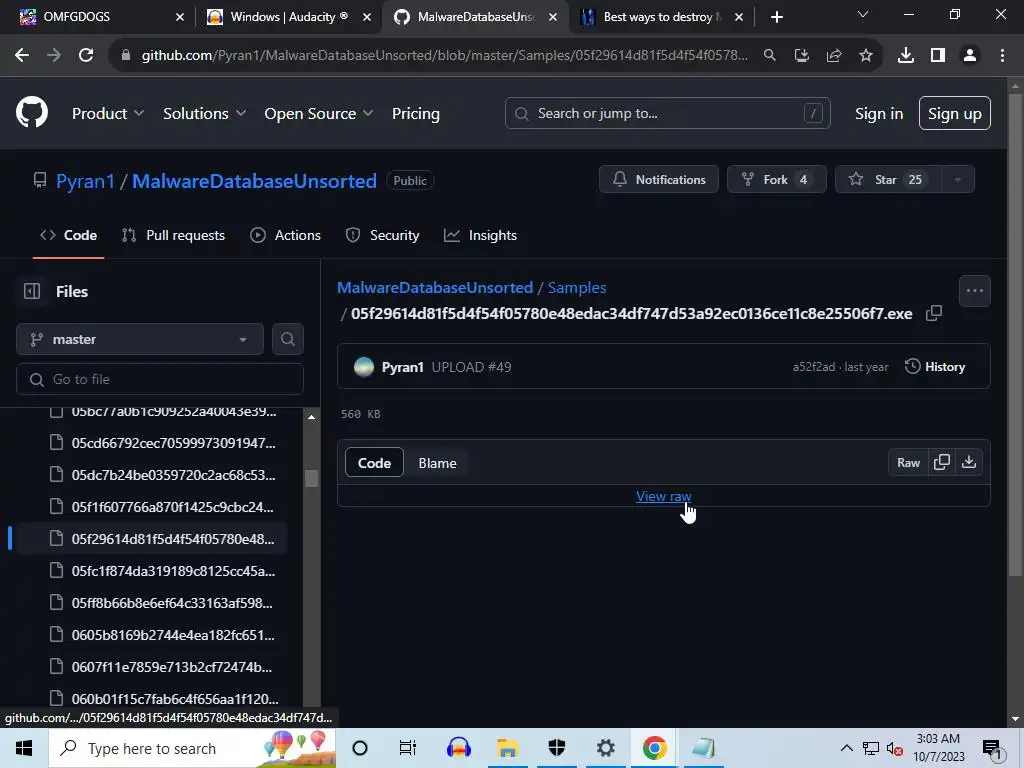1024x768 pixels.
Task: Select the Code view toggle
Action: click(374, 463)
